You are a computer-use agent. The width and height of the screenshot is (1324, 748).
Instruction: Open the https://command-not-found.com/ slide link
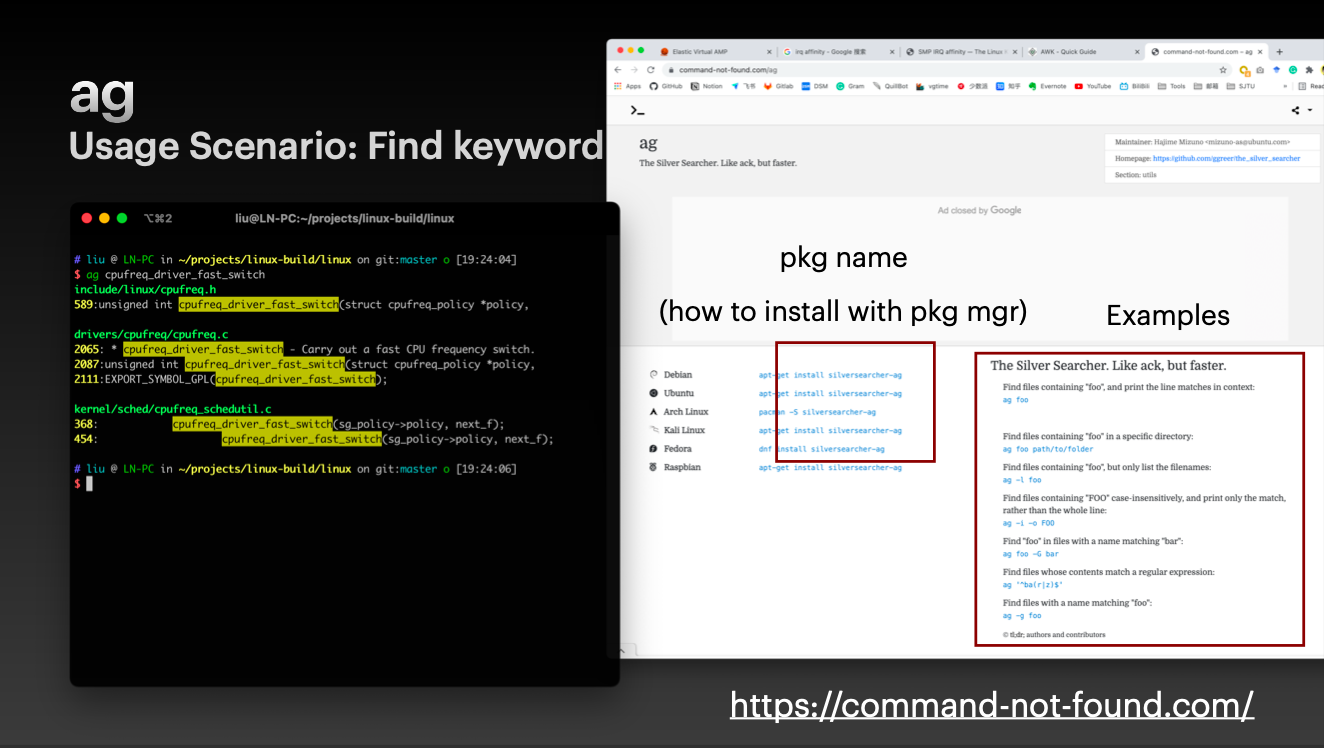pos(992,704)
